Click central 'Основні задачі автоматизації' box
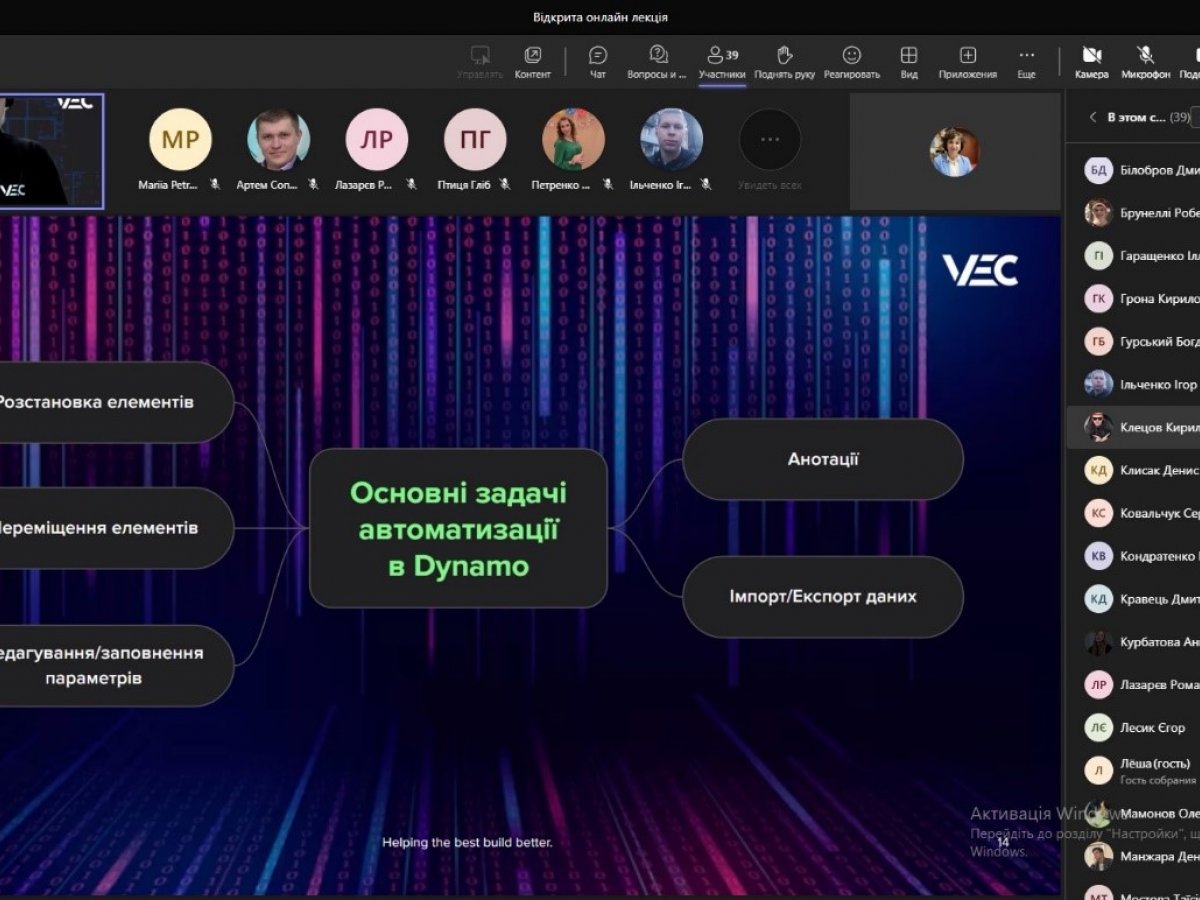 coord(459,528)
